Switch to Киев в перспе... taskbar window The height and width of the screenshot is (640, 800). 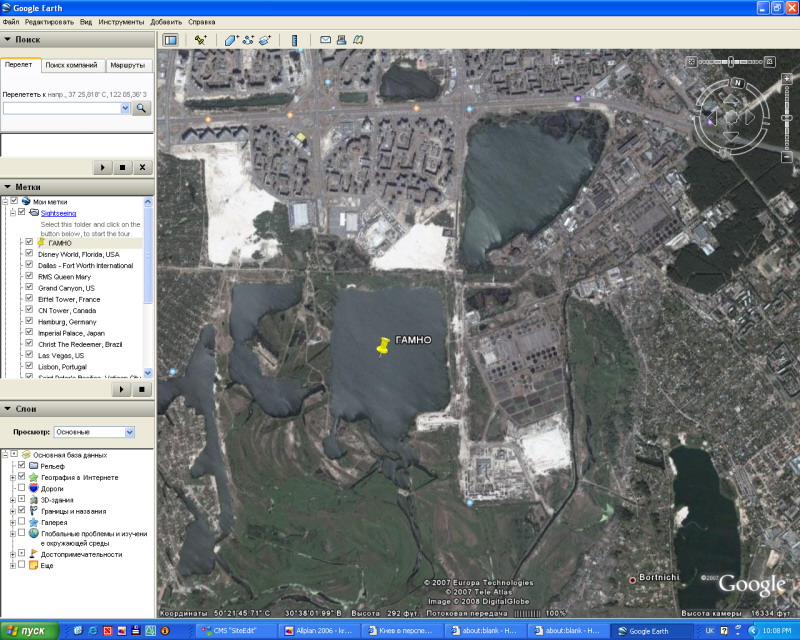click(404, 631)
